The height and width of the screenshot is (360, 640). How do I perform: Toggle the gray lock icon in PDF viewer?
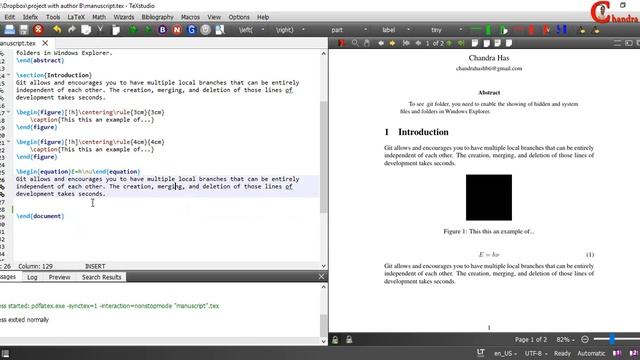(349, 340)
